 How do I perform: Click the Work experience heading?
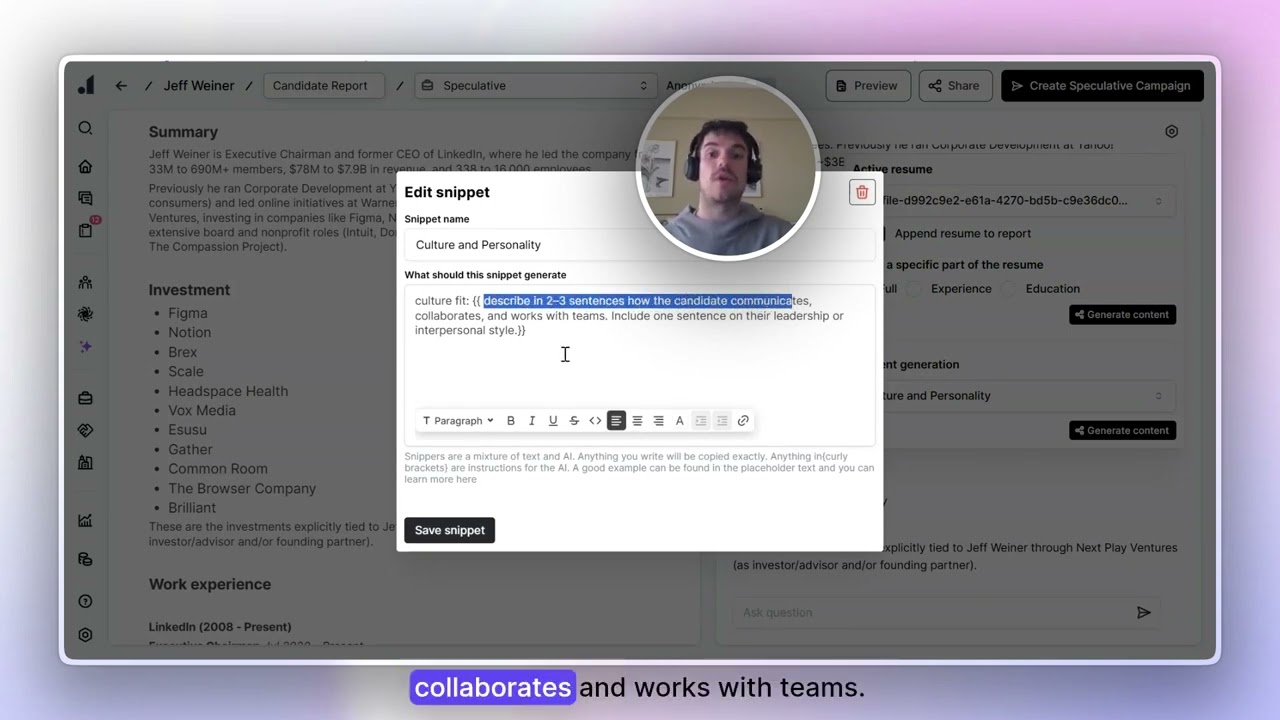pyautogui.click(x=210, y=584)
